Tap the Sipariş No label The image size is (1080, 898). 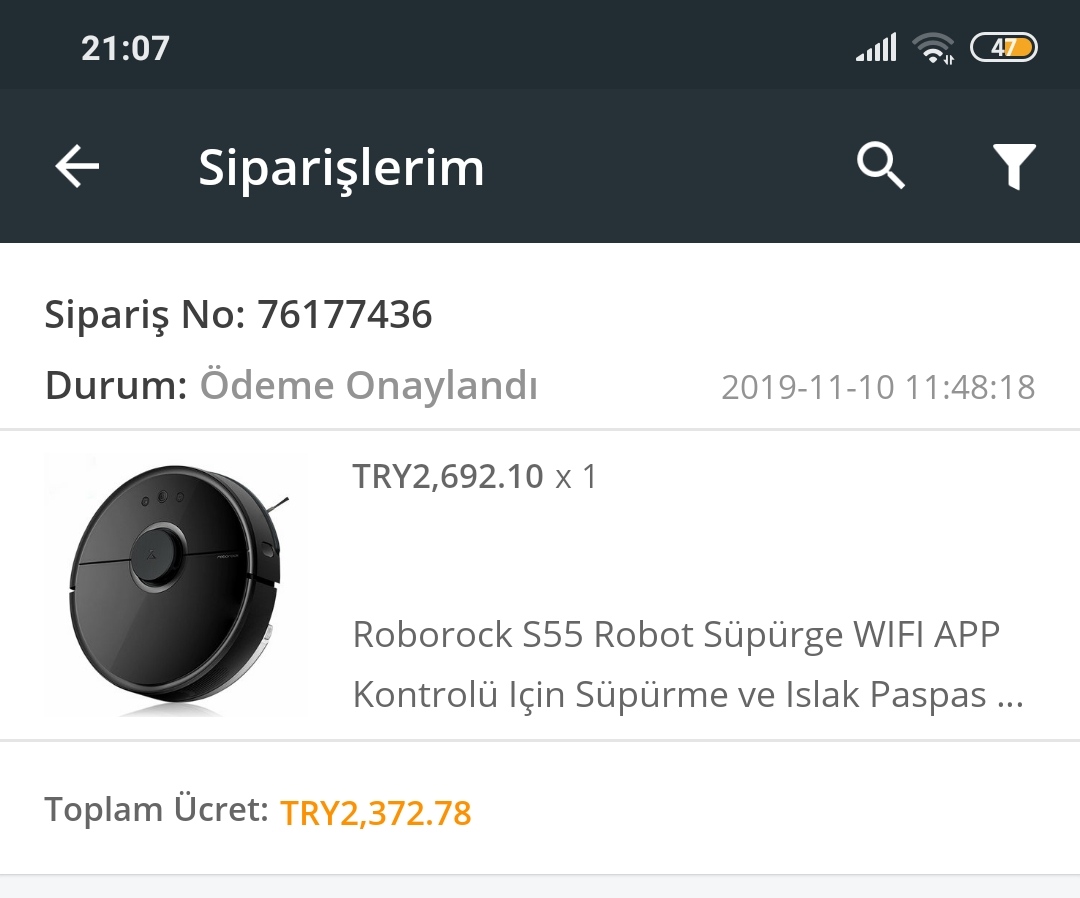pyautogui.click(x=145, y=315)
